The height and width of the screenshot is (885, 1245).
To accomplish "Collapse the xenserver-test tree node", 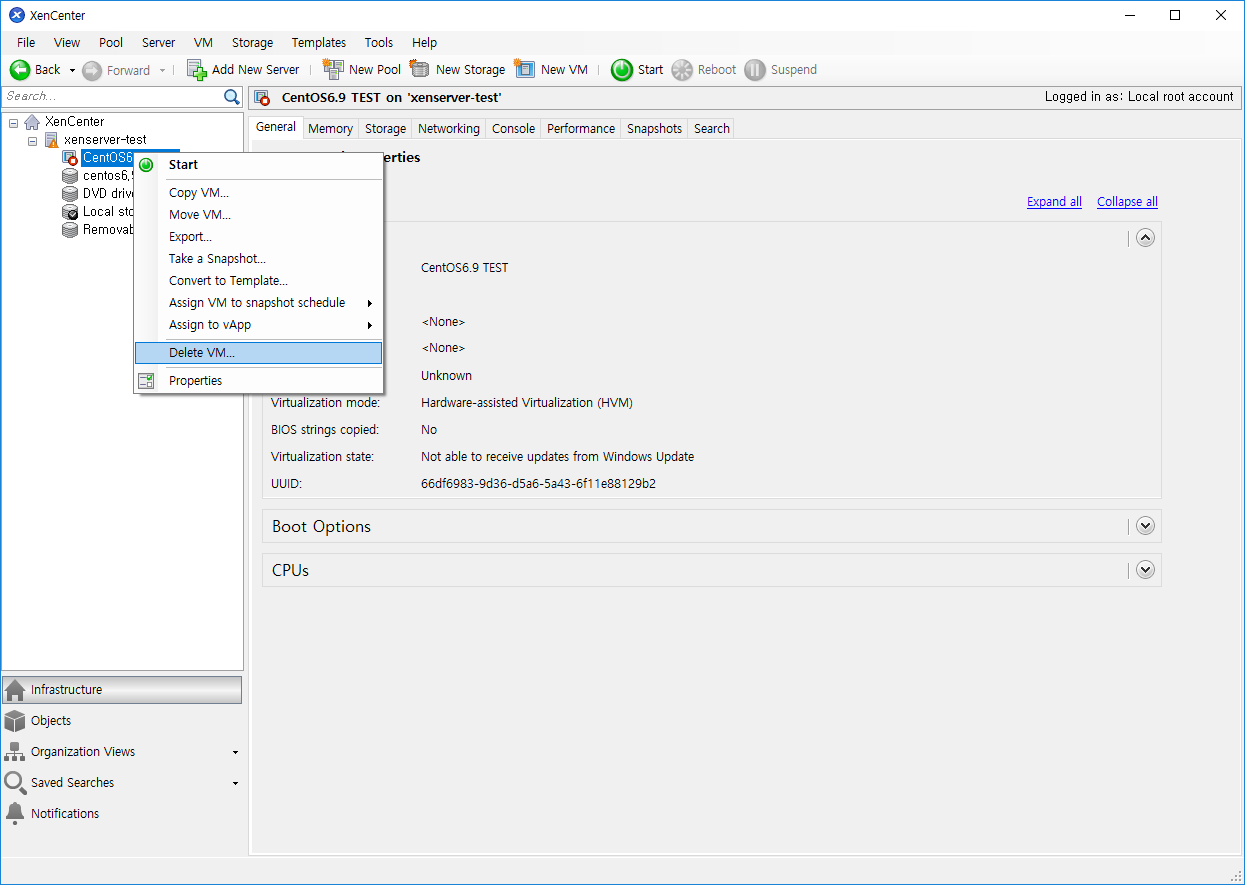I will pyautogui.click(x=32, y=140).
